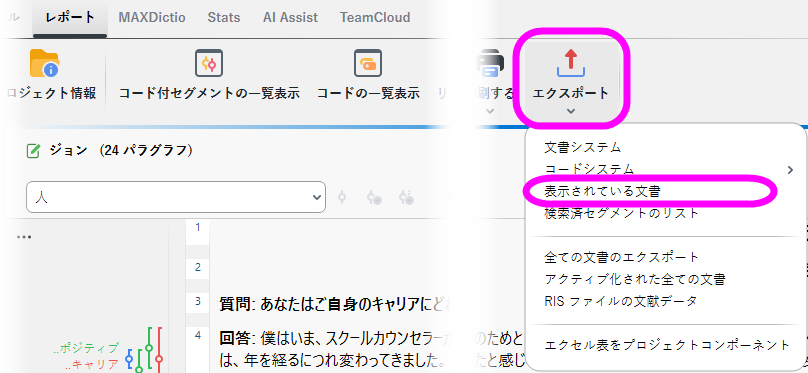Click the edit mode icon beside ジョン
Image resolution: width=808 pixels, height=373 pixels.
point(33,151)
